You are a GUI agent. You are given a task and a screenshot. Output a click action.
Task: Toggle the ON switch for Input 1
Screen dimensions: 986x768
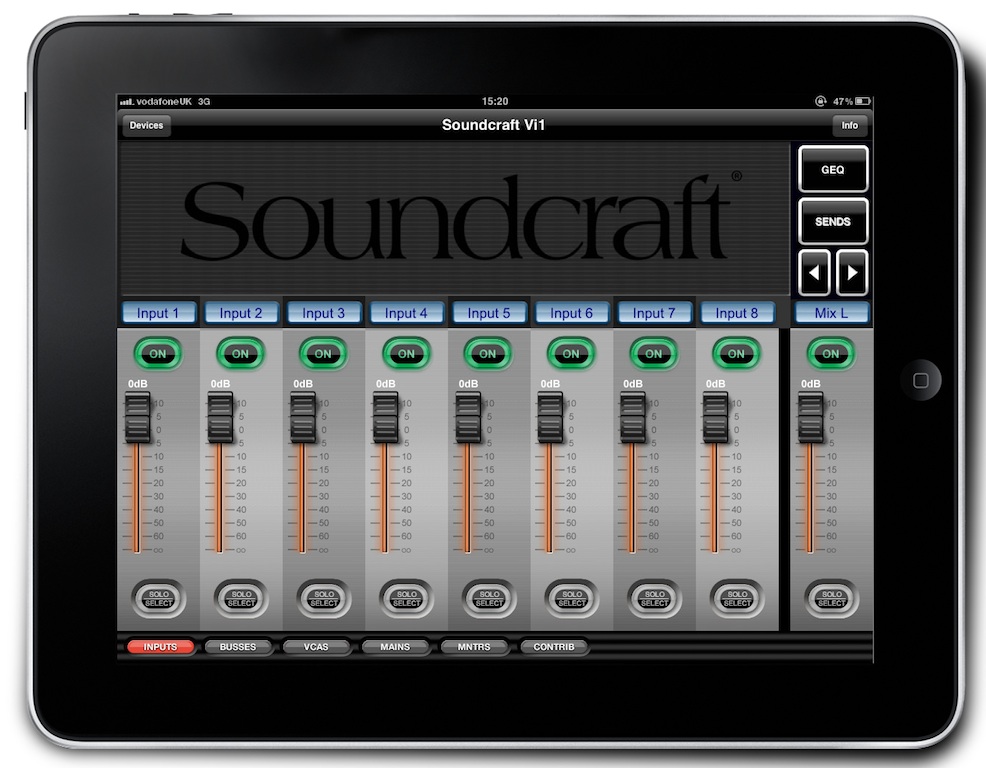point(158,353)
